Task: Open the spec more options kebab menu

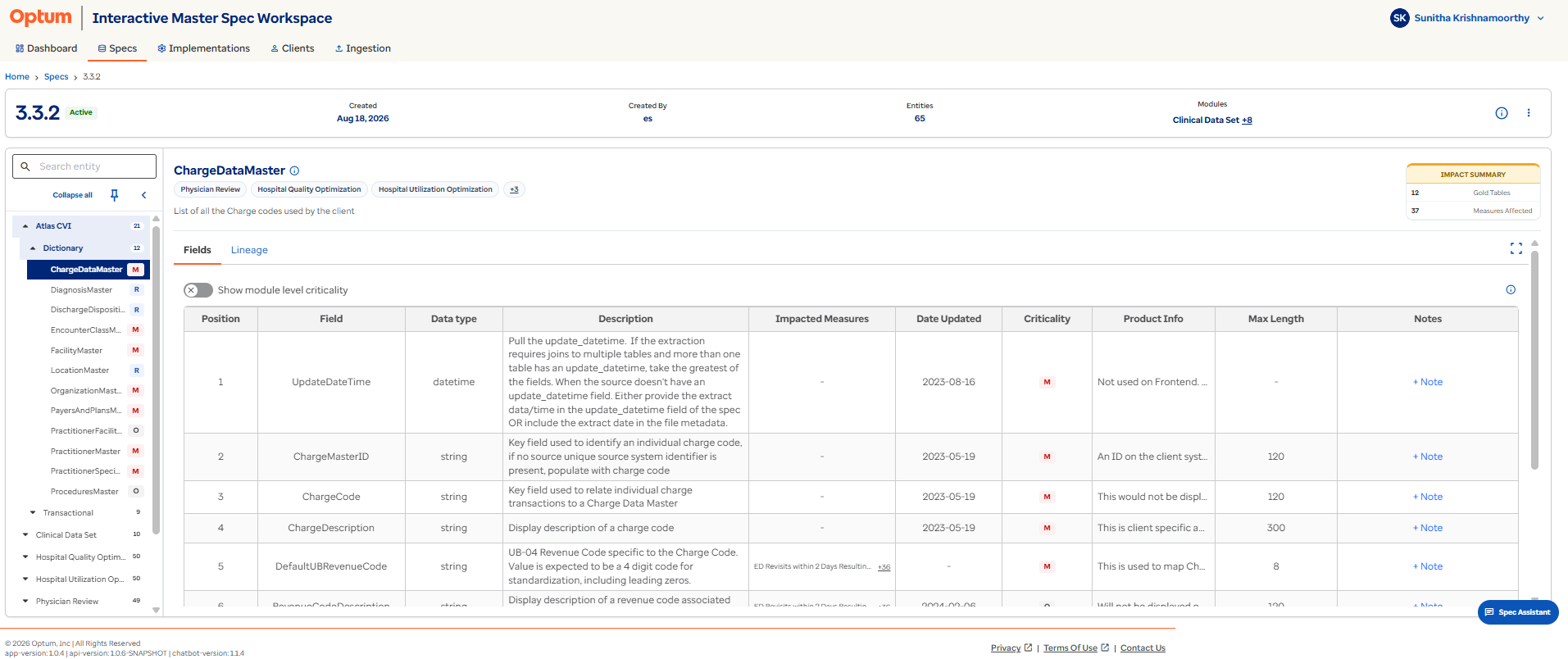Action: tap(1529, 113)
